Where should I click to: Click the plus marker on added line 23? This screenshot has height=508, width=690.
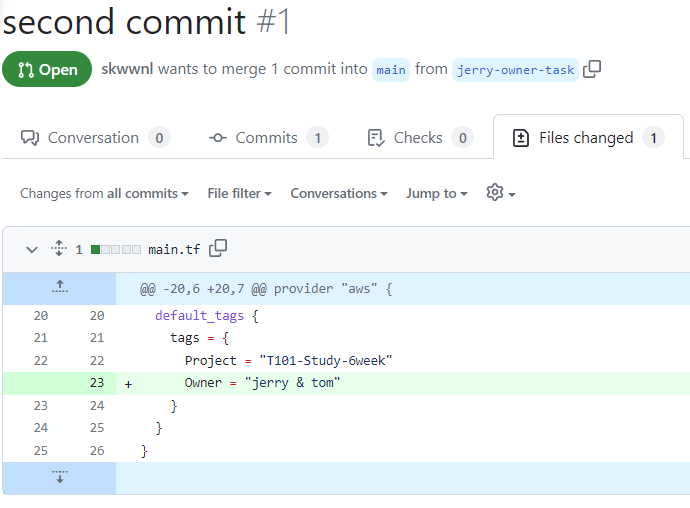pyautogui.click(x=128, y=384)
